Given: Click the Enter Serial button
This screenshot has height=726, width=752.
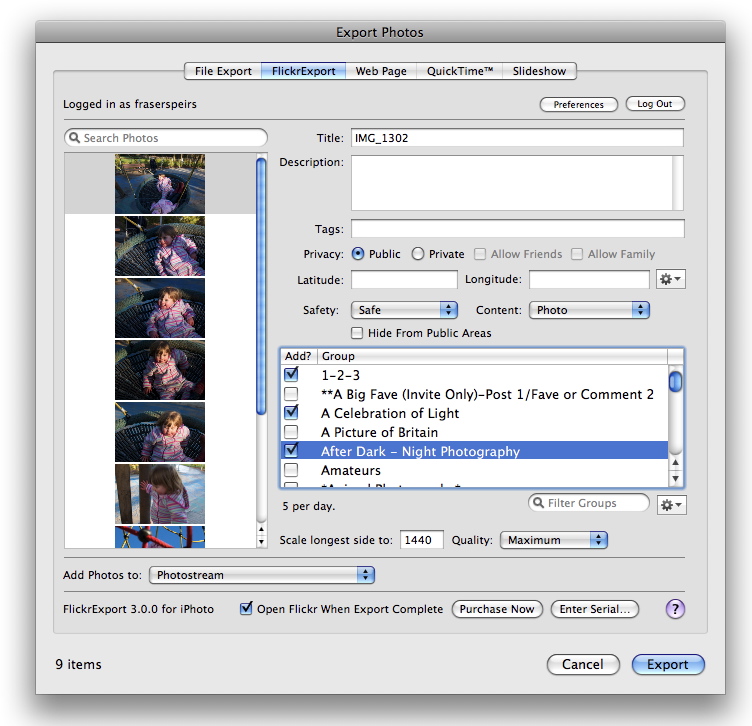Looking at the screenshot, I should pos(595,609).
